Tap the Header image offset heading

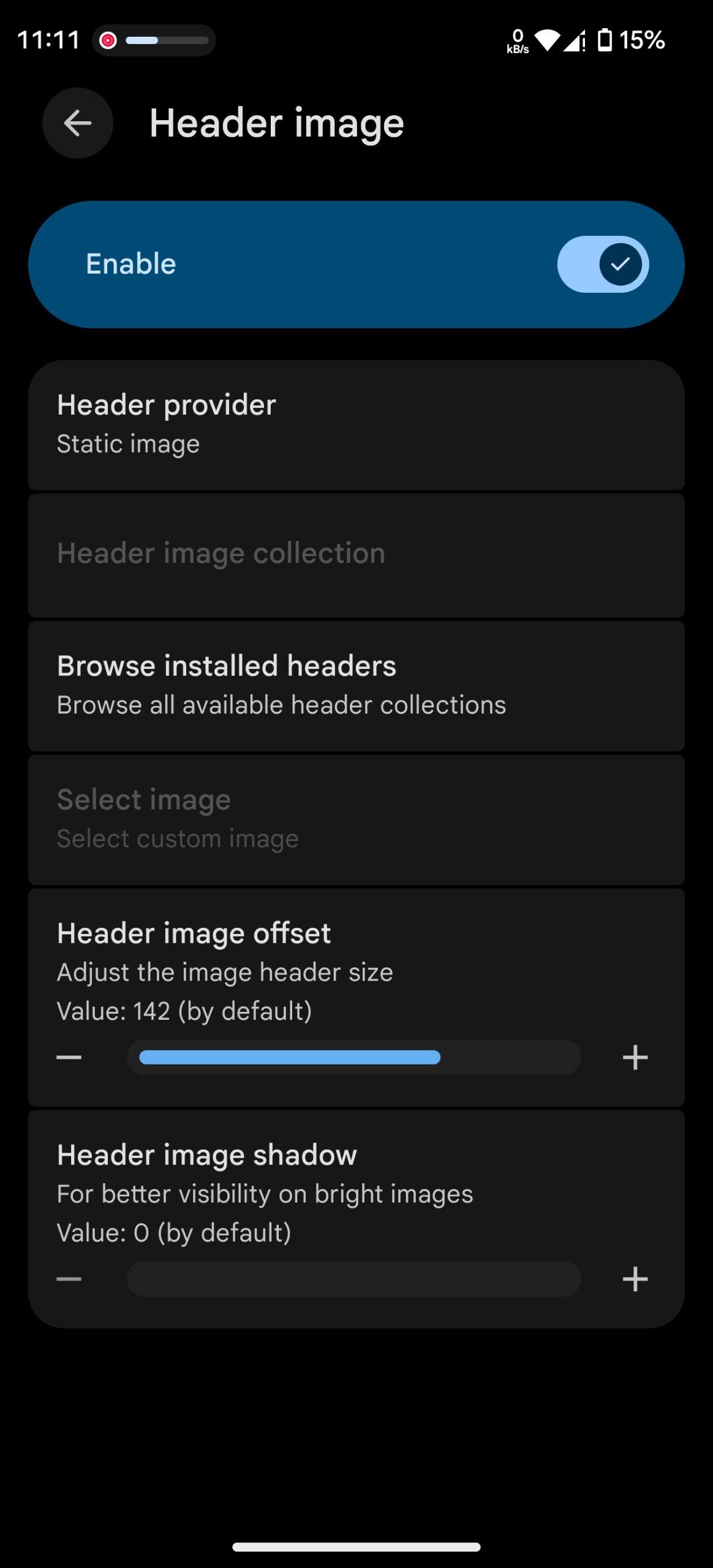[x=194, y=933]
